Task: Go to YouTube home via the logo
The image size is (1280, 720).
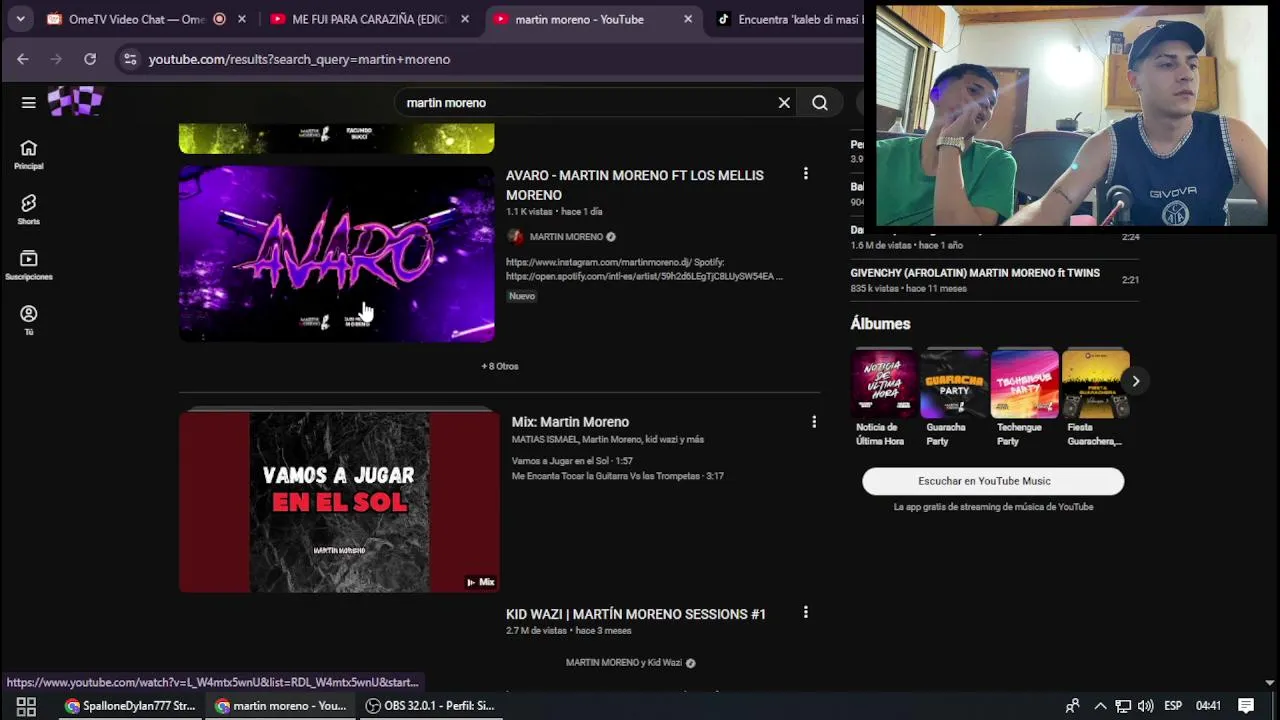Action: click(76, 101)
